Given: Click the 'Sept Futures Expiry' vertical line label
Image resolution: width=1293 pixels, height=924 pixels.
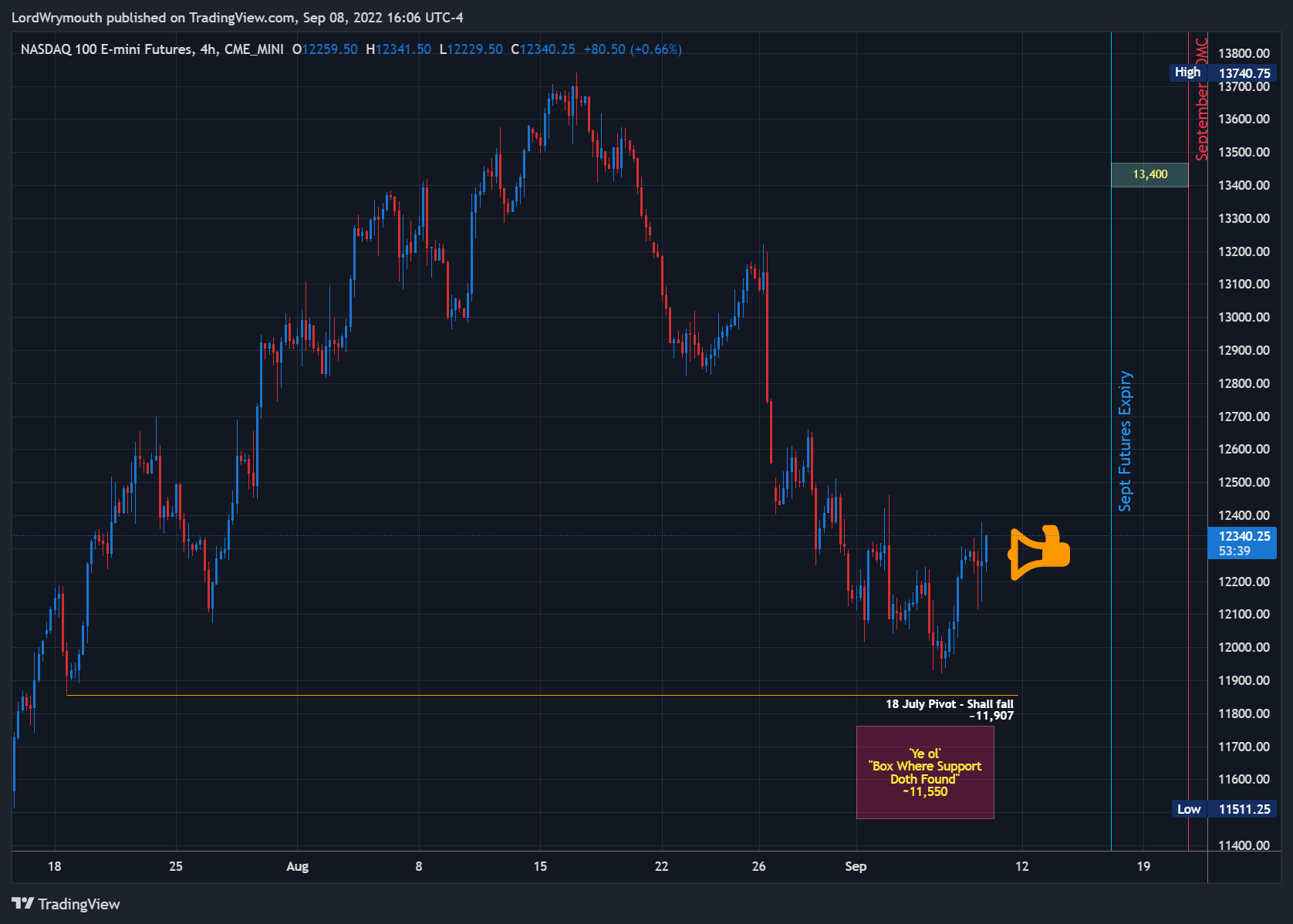Looking at the screenshot, I should click(x=1125, y=441).
